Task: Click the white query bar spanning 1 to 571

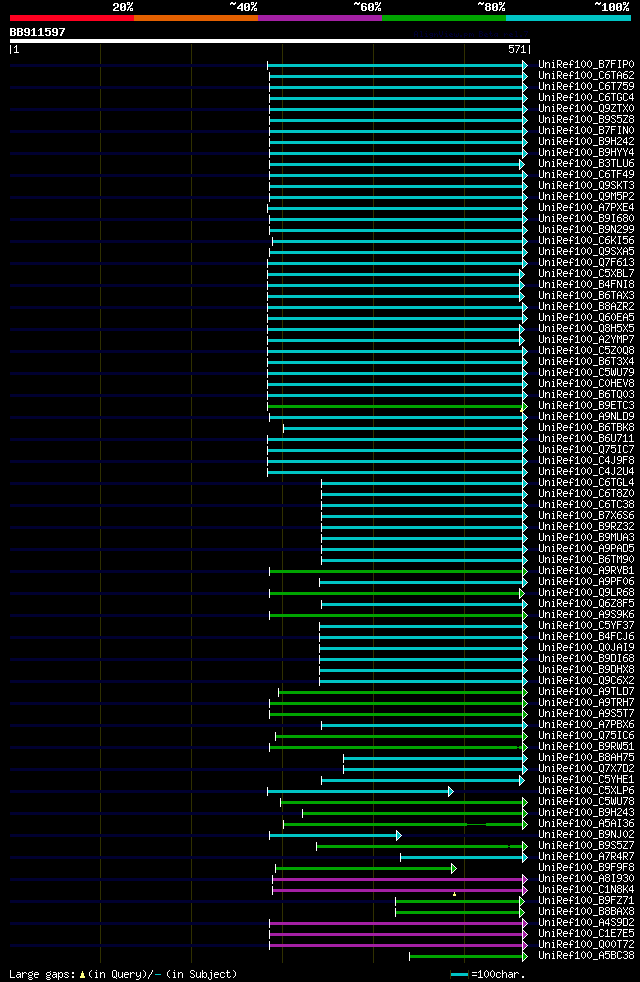Action: click(270, 41)
